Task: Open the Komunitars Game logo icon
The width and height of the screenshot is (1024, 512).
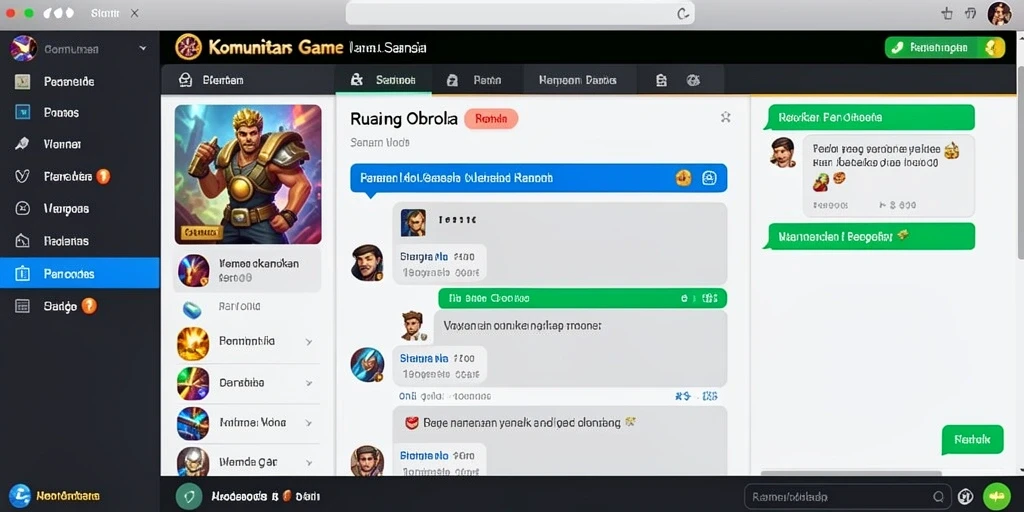Action: [x=189, y=47]
